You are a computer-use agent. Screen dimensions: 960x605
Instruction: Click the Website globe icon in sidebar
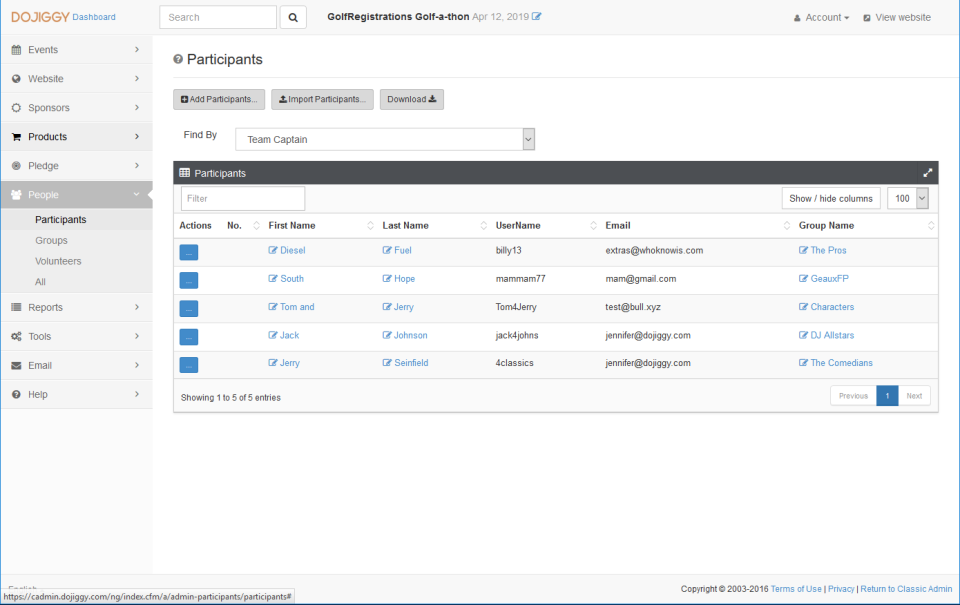17,78
